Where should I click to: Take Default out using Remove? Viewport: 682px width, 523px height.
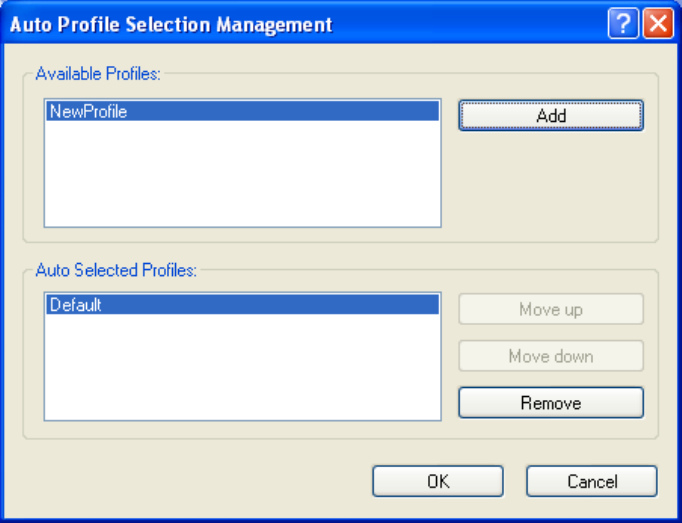tap(551, 403)
